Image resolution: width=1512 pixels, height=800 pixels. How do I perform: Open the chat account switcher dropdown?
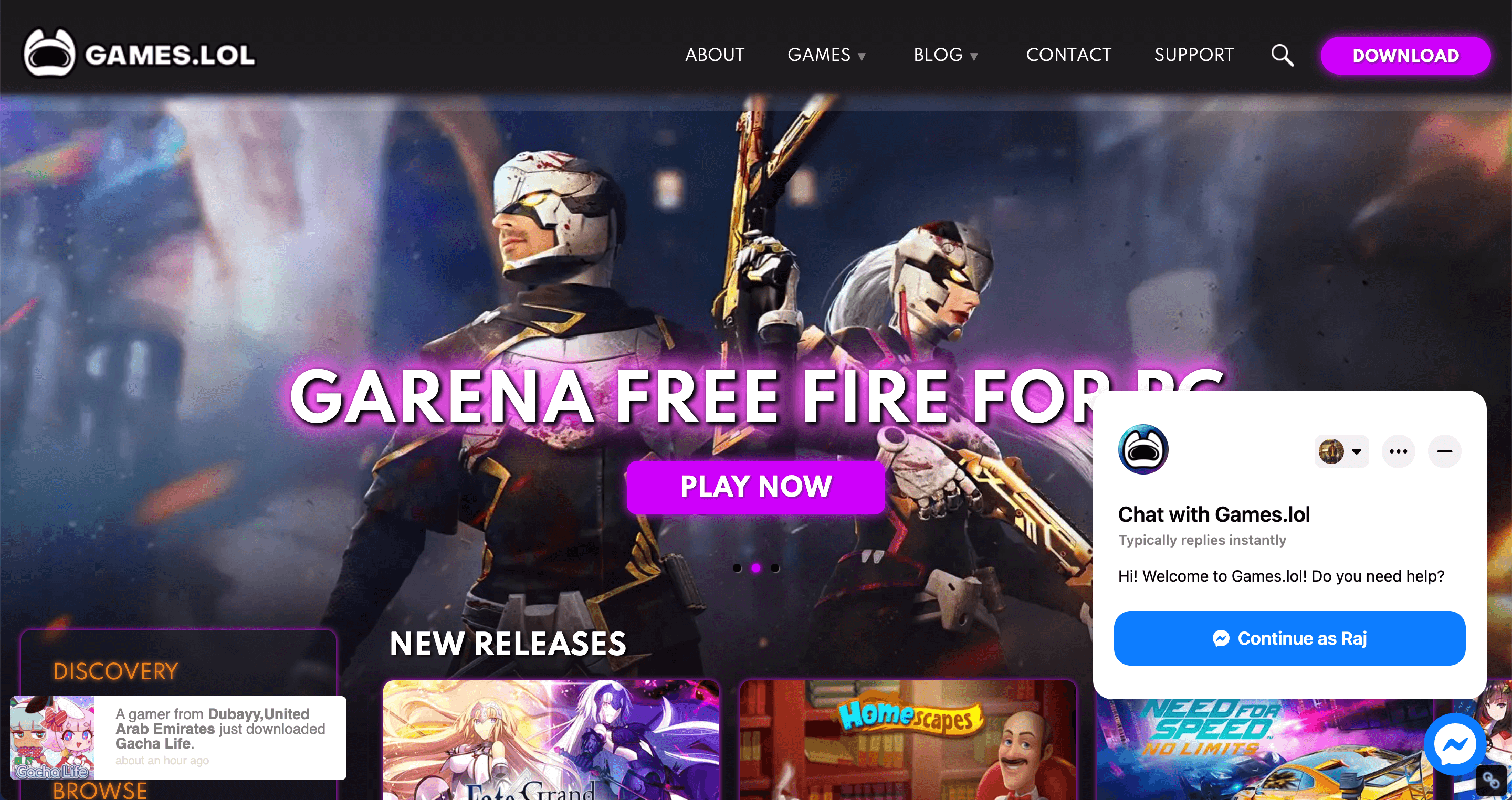(1341, 451)
